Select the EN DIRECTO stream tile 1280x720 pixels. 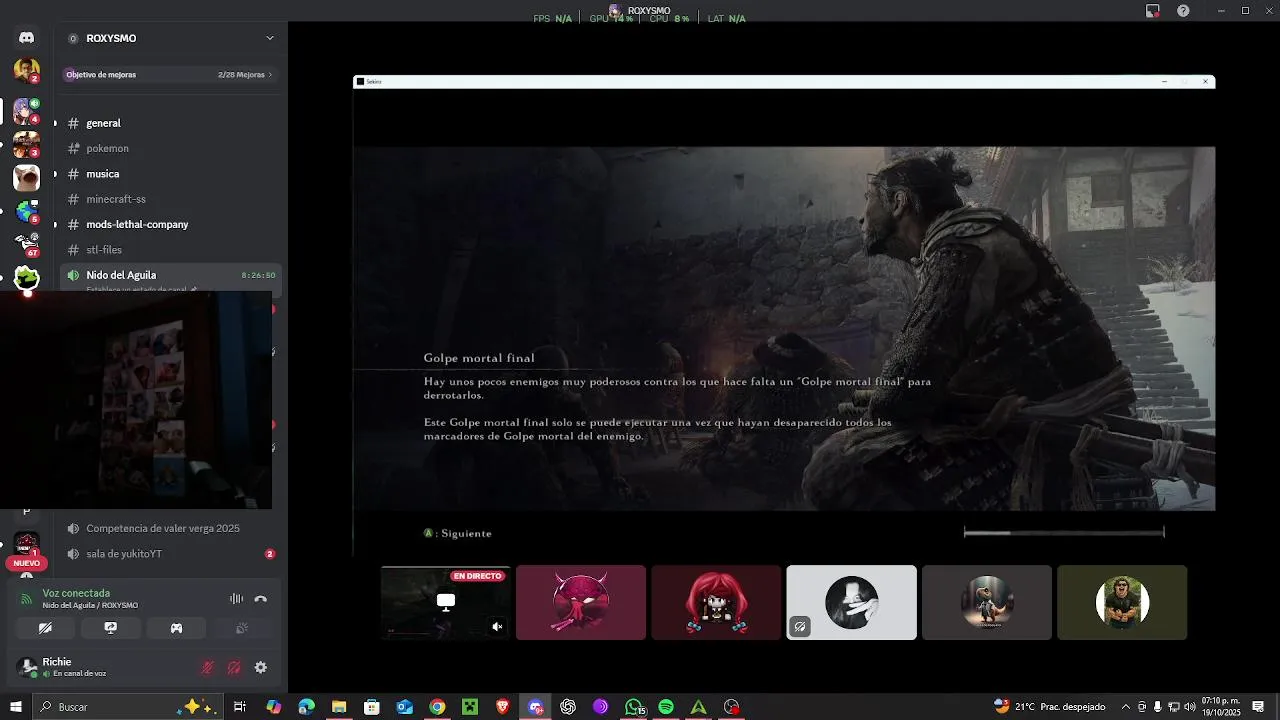point(446,602)
